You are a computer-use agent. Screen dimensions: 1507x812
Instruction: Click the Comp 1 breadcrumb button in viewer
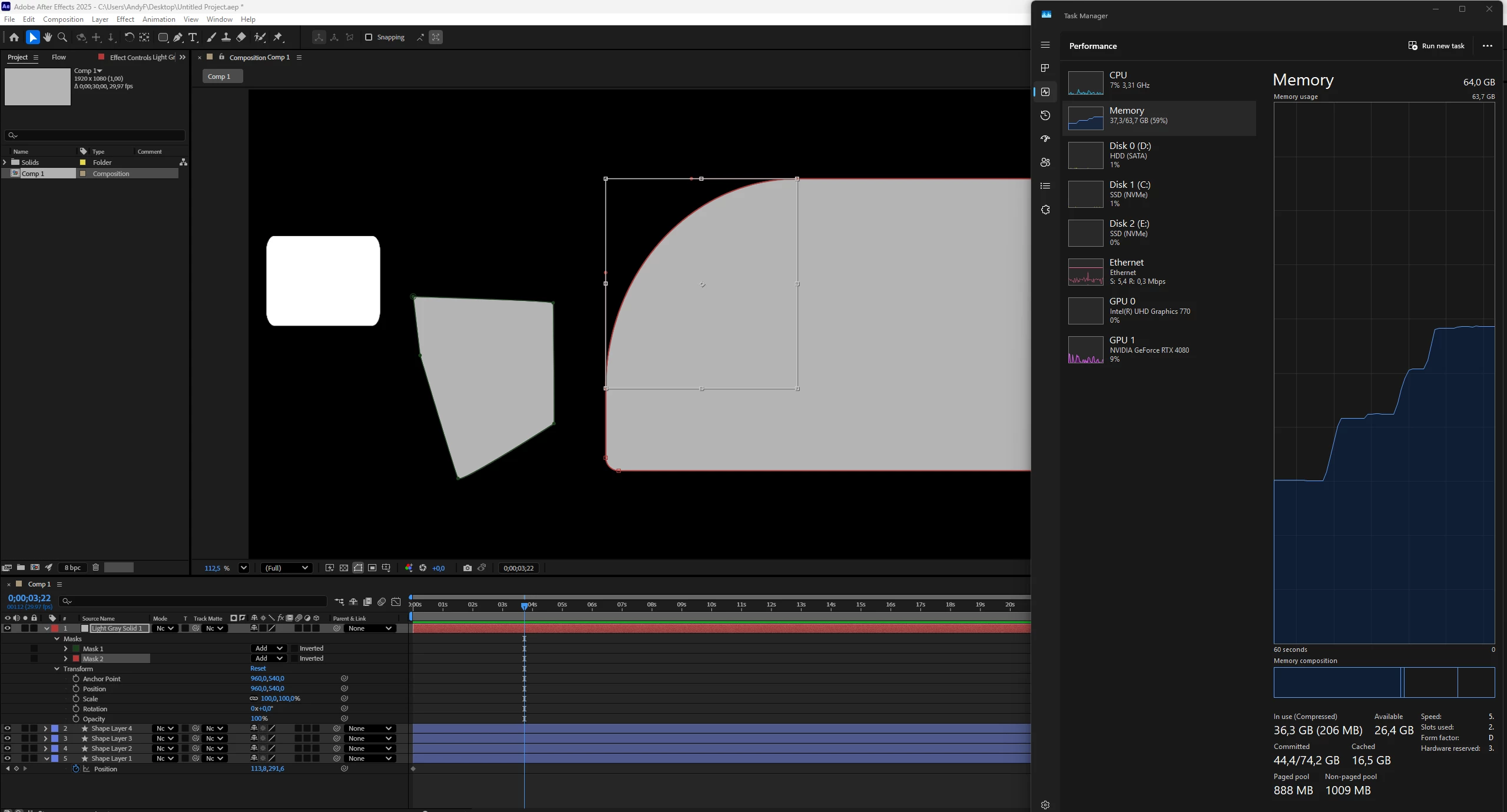(223, 77)
